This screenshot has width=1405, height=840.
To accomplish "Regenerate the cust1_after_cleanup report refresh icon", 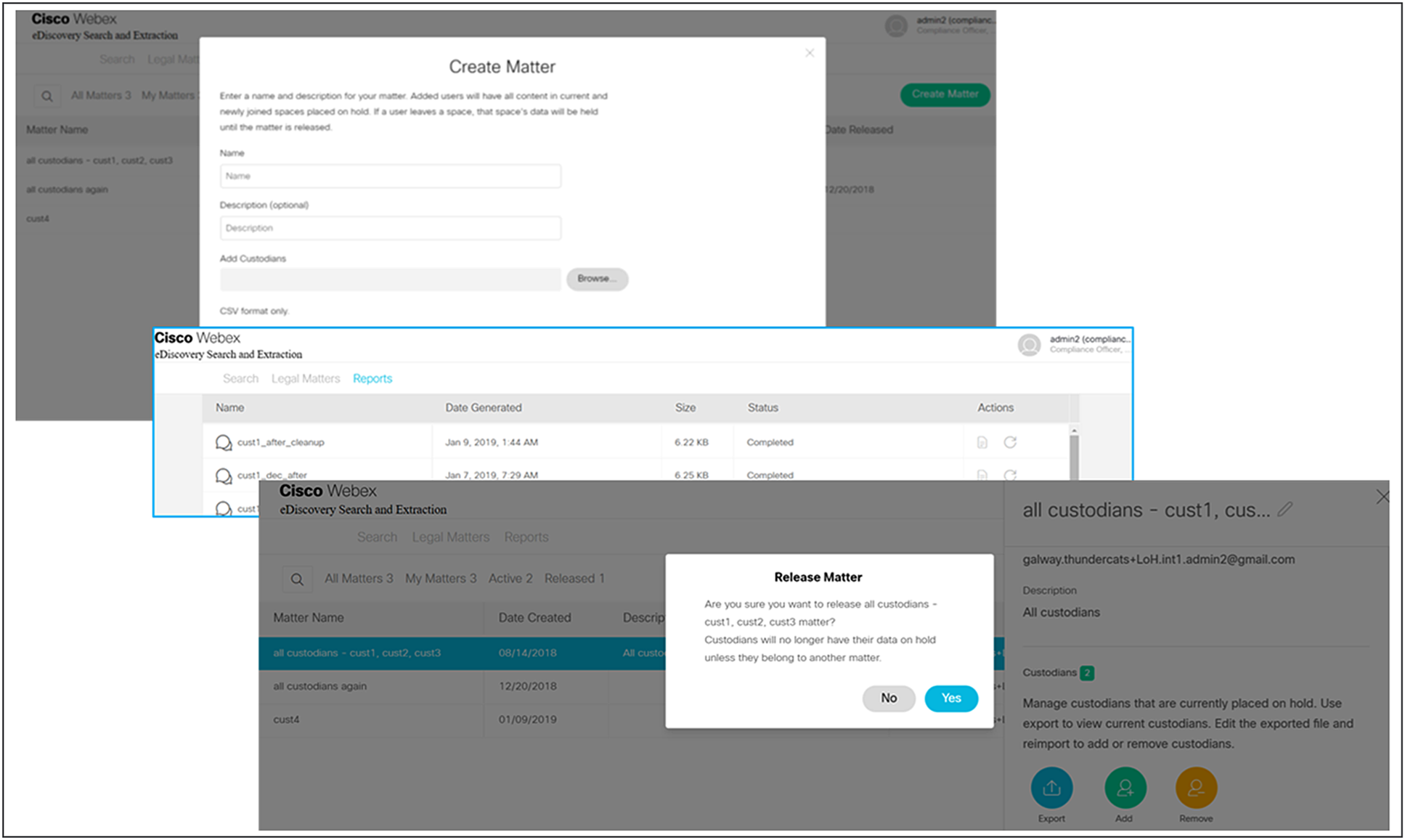I will [x=1010, y=442].
